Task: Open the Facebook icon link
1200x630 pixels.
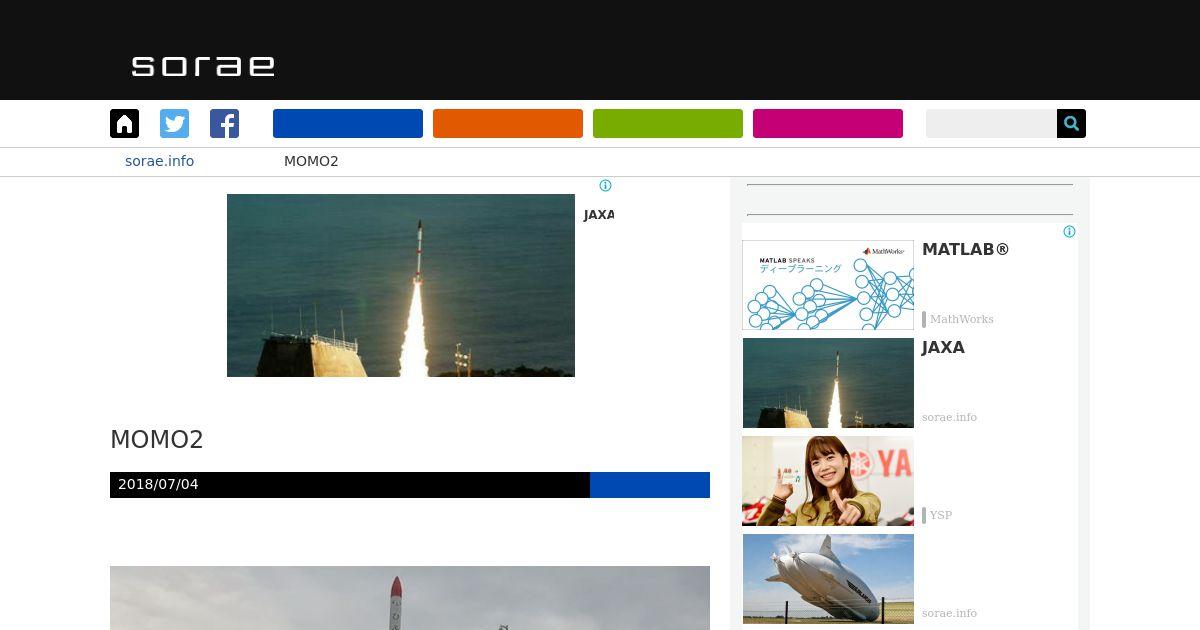Action: coord(224,124)
